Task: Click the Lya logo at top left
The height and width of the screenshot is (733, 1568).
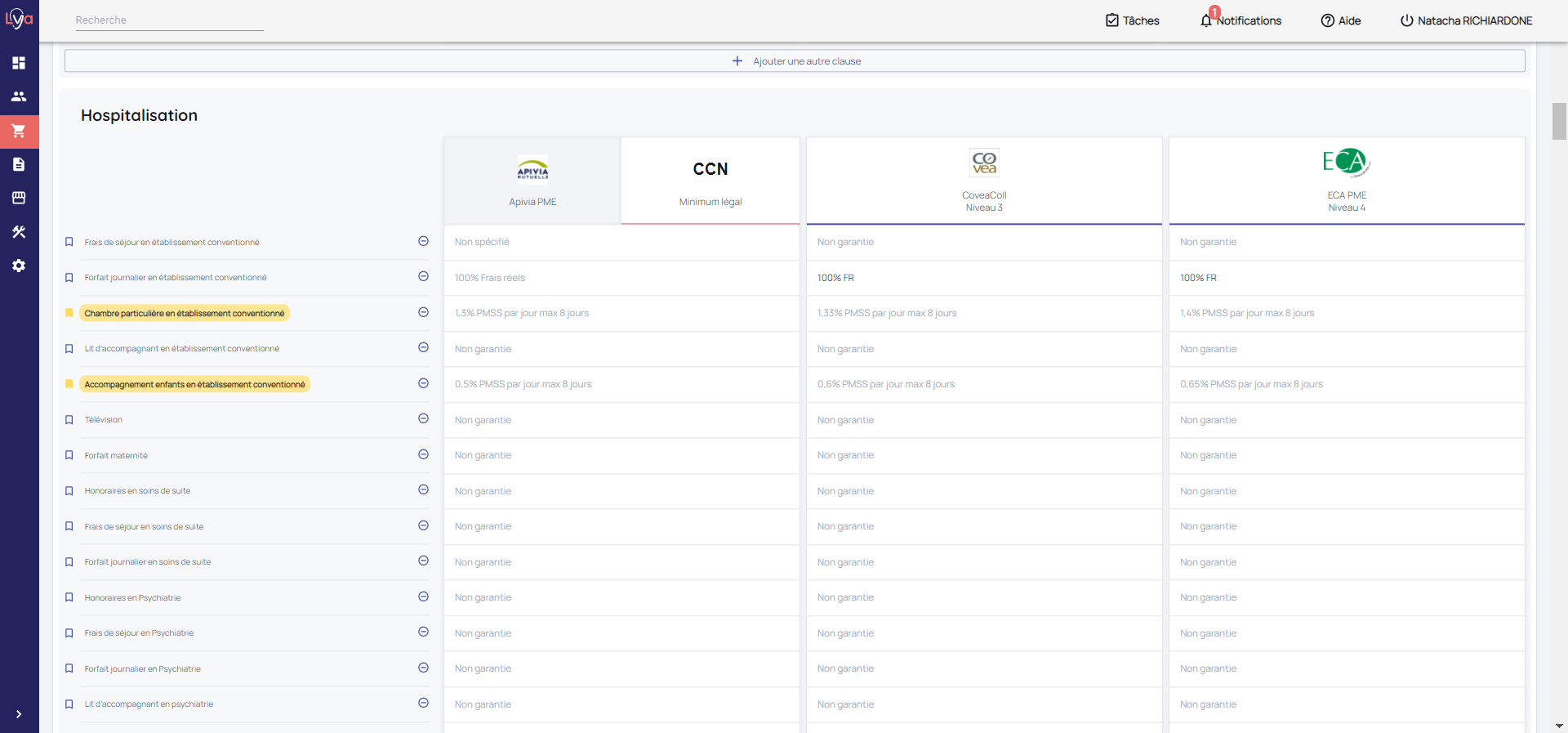Action: click(19, 19)
